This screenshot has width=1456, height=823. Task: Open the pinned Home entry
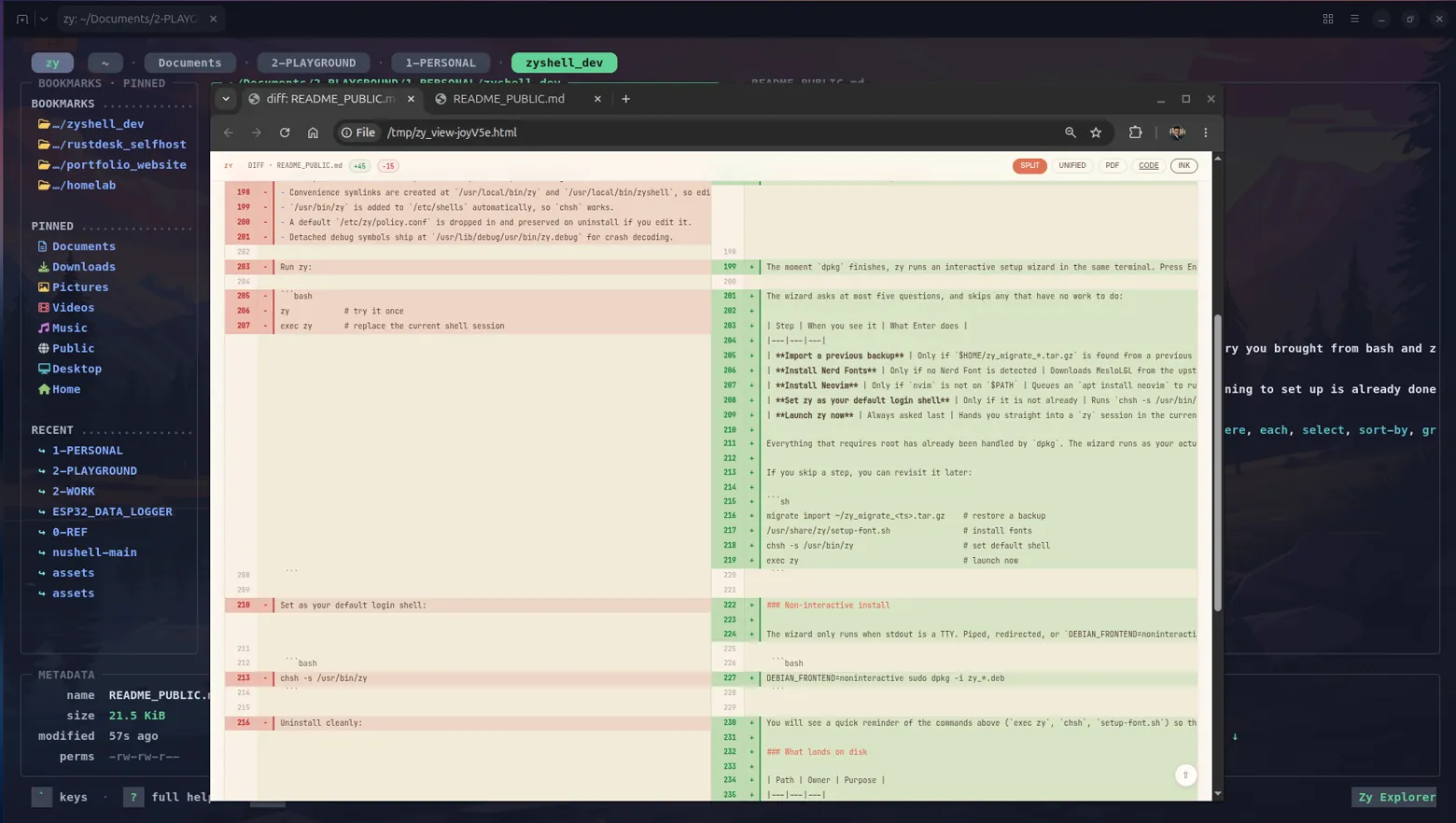click(x=59, y=390)
